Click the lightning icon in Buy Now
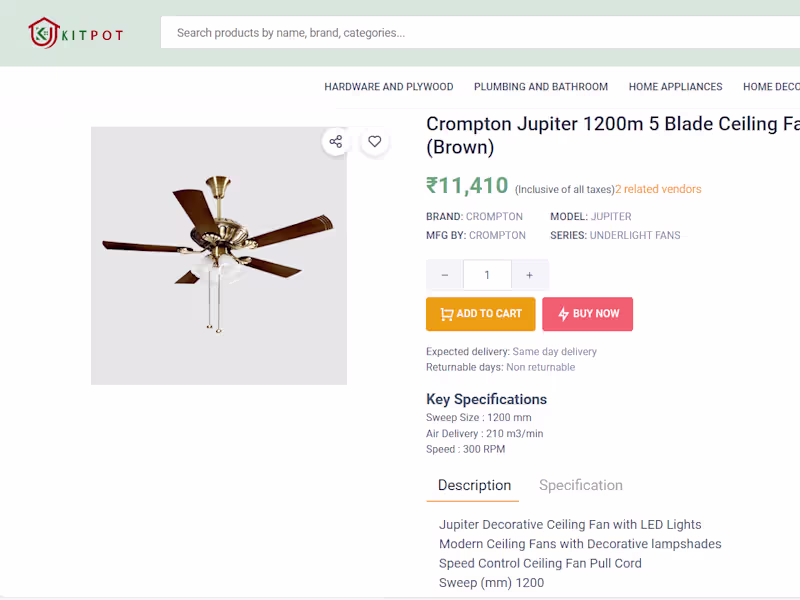Viewport: 800px width, 600px height. (x=566, y=314)
